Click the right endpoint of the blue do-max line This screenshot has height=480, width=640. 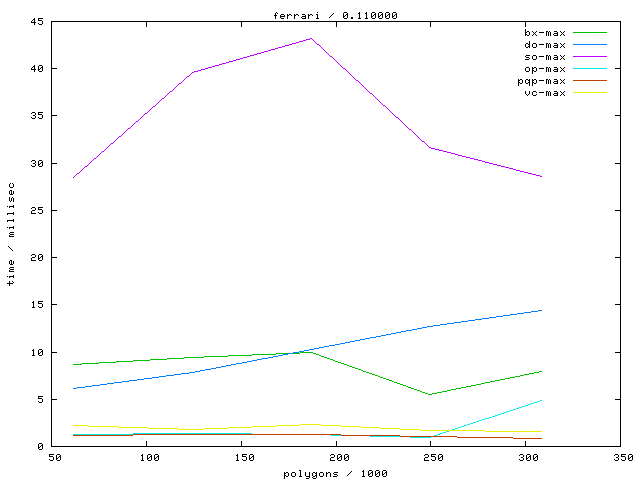542,310
